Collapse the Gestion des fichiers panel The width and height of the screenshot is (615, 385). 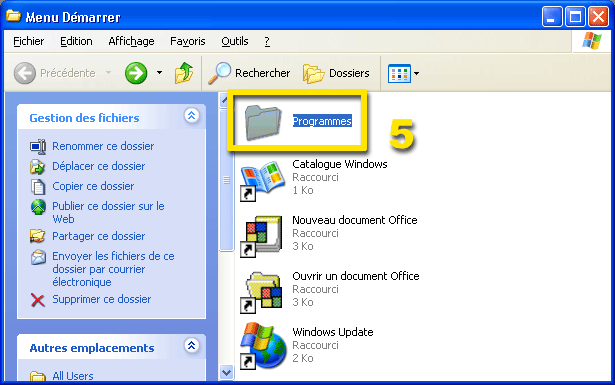click(x=191, y=116)
